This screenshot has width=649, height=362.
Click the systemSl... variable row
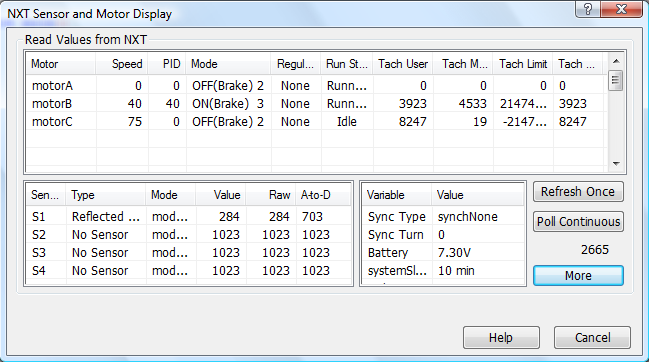[x=443, y=271]
